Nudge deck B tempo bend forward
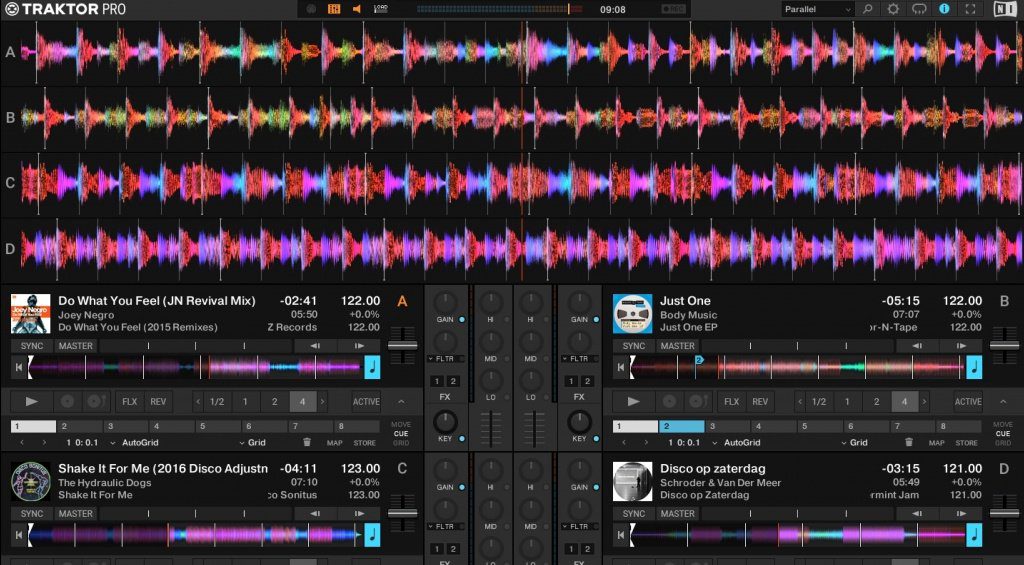 [x=961, y=346]
